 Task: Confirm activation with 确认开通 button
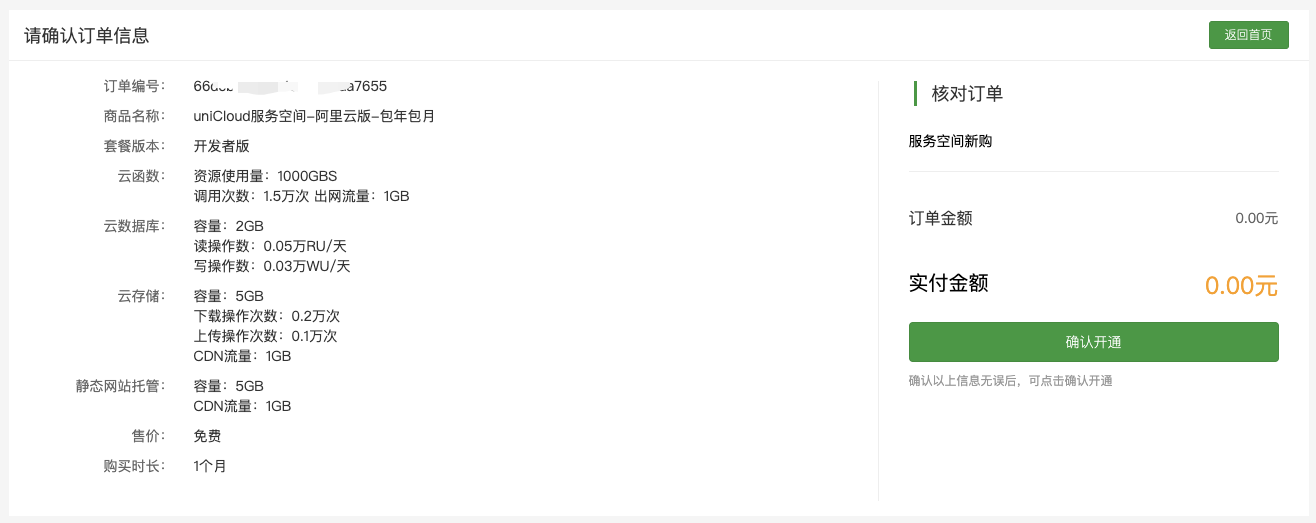pos(1093,342)
